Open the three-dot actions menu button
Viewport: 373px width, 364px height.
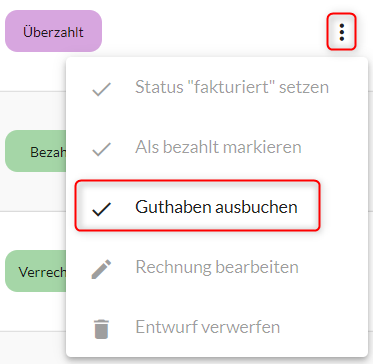(341, 32)
